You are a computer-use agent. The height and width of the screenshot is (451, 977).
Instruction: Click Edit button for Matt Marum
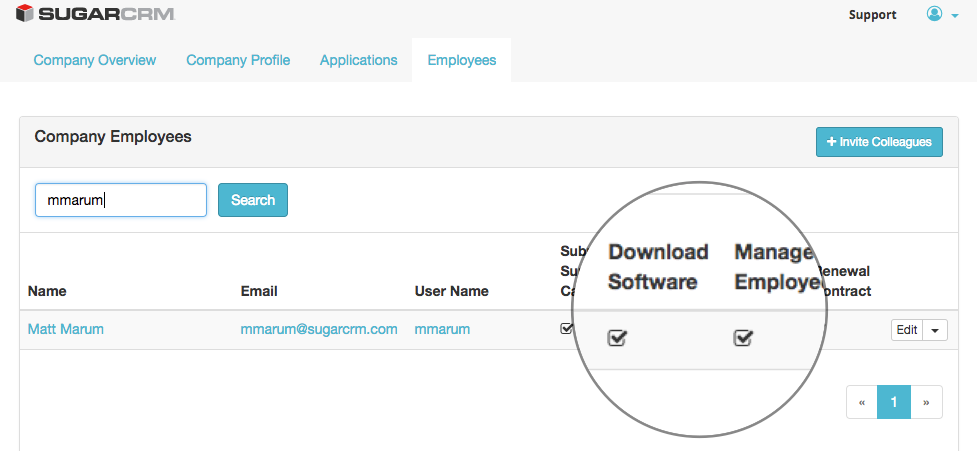click(907, 330)
